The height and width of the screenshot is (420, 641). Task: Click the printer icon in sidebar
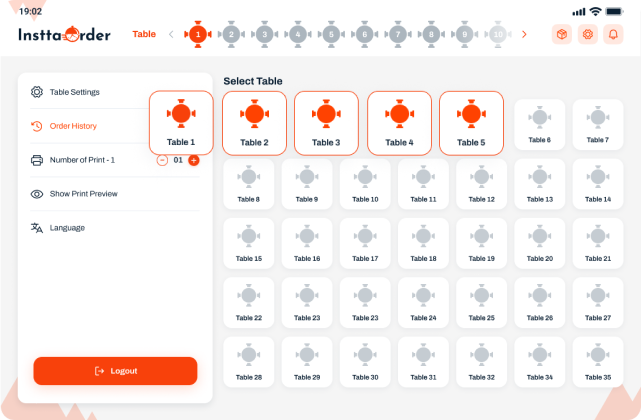(x=37, y=160)
